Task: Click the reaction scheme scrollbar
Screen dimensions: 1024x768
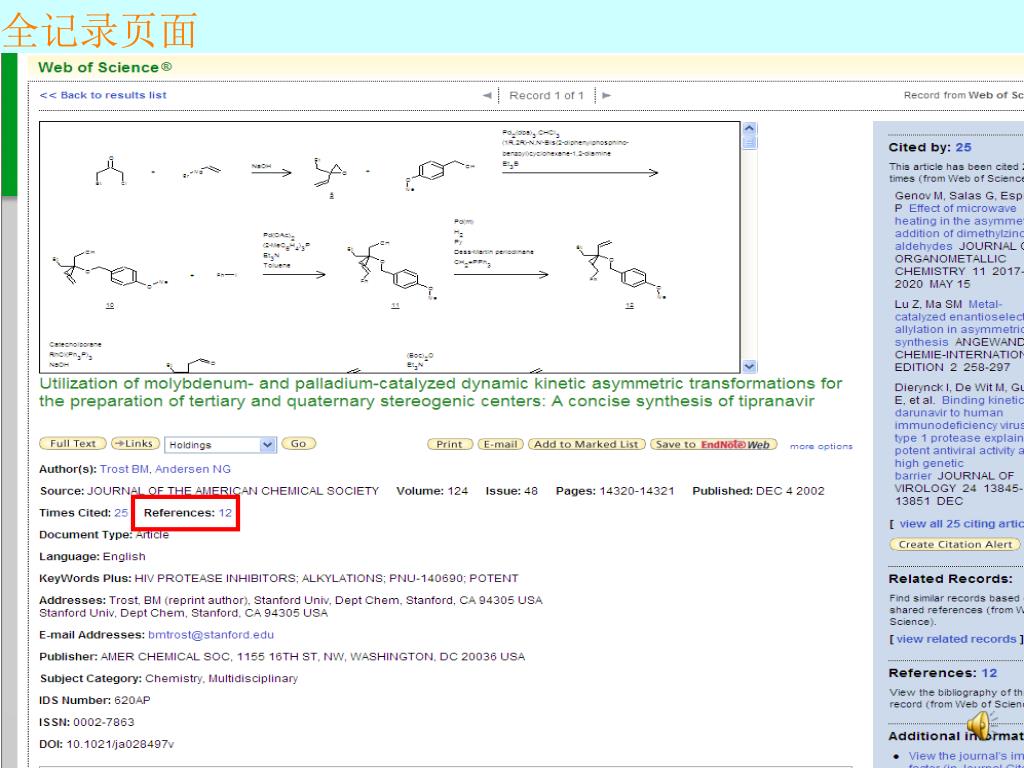Action: click(750, 248)
